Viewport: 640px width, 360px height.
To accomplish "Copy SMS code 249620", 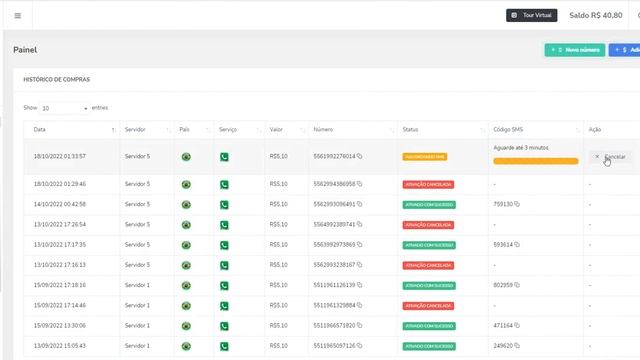I will coord(517,346).
